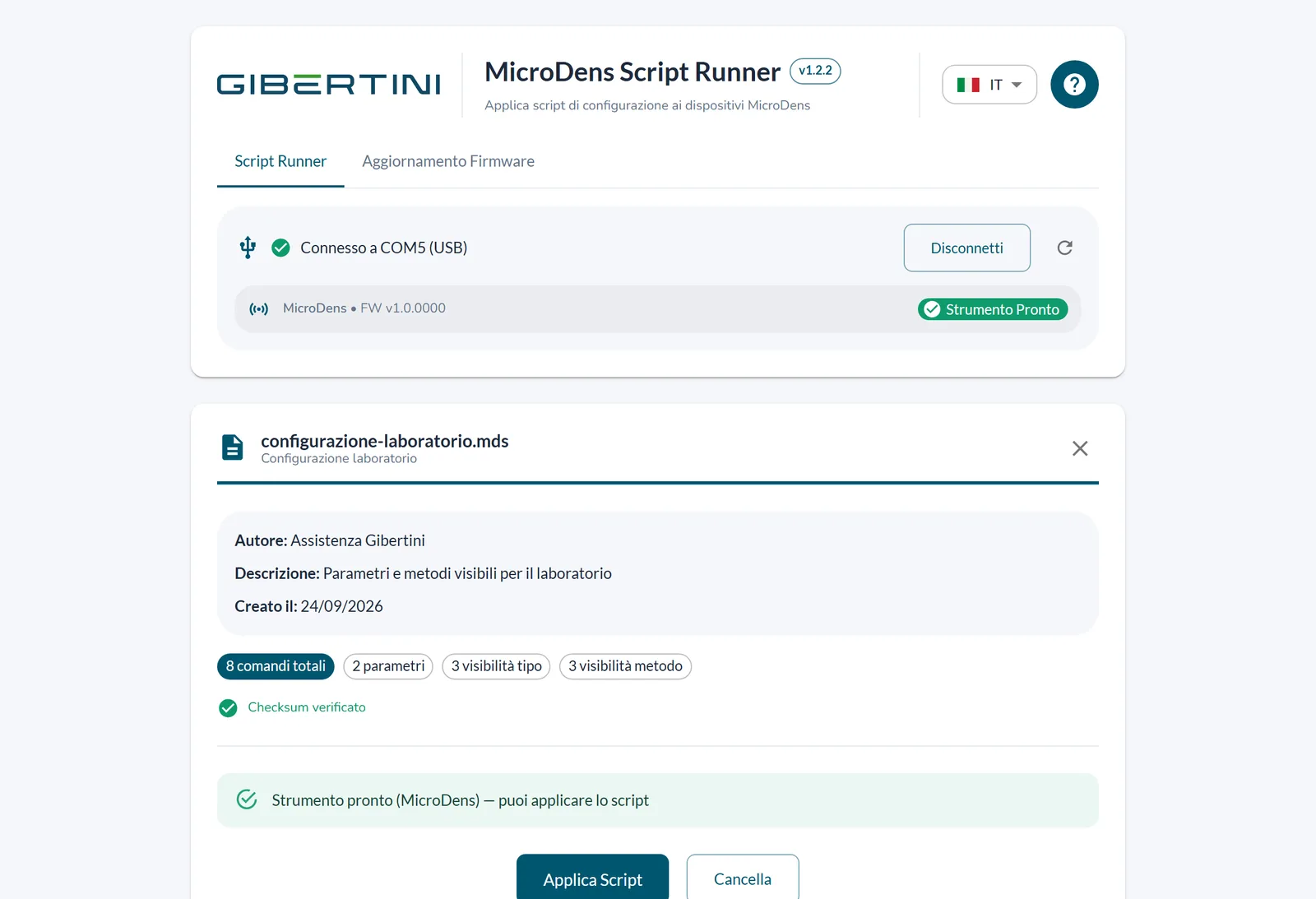1316x899 pixels.
Task: Select the 2 parametri chip
Action: click(388, 666)
